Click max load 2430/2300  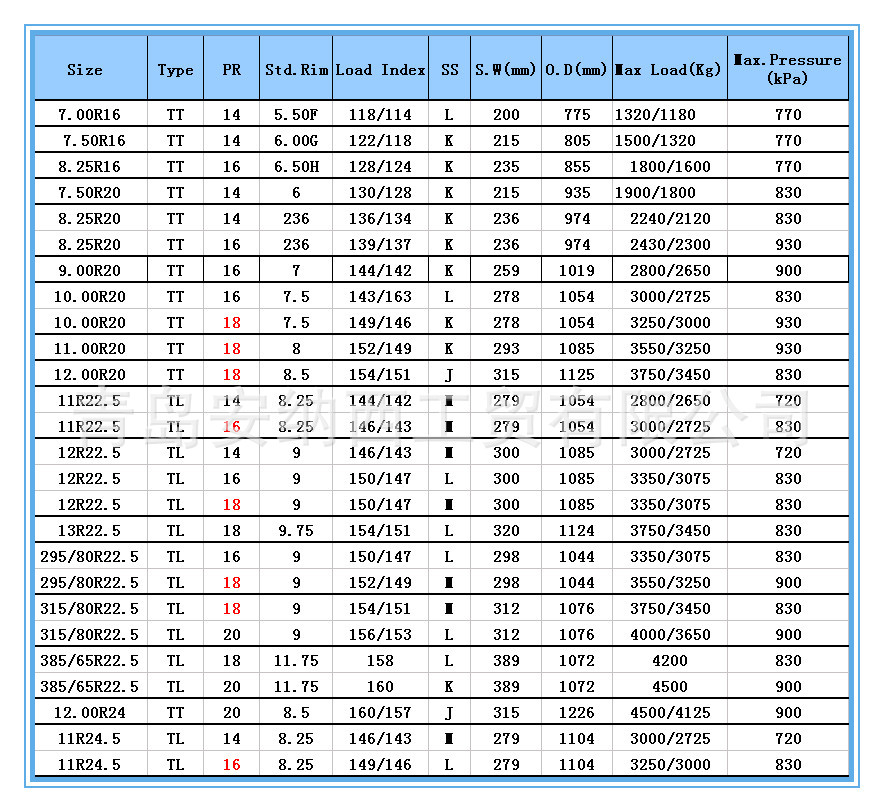click(670, 245)
